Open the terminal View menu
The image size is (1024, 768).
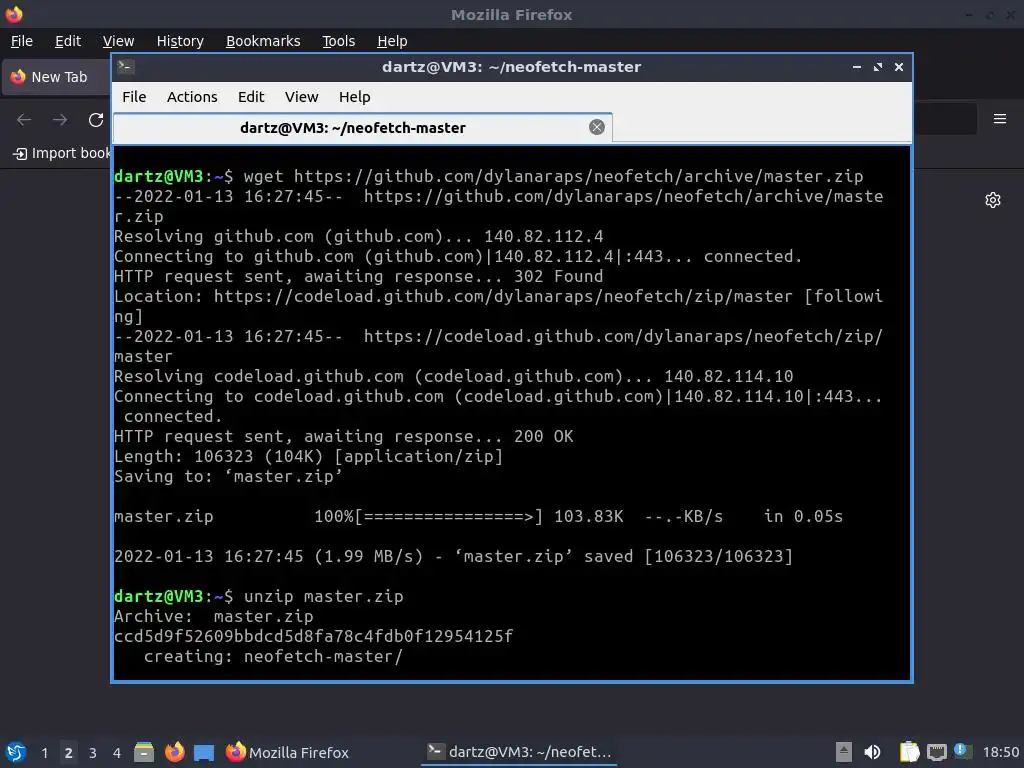click(x=301, y=97)
